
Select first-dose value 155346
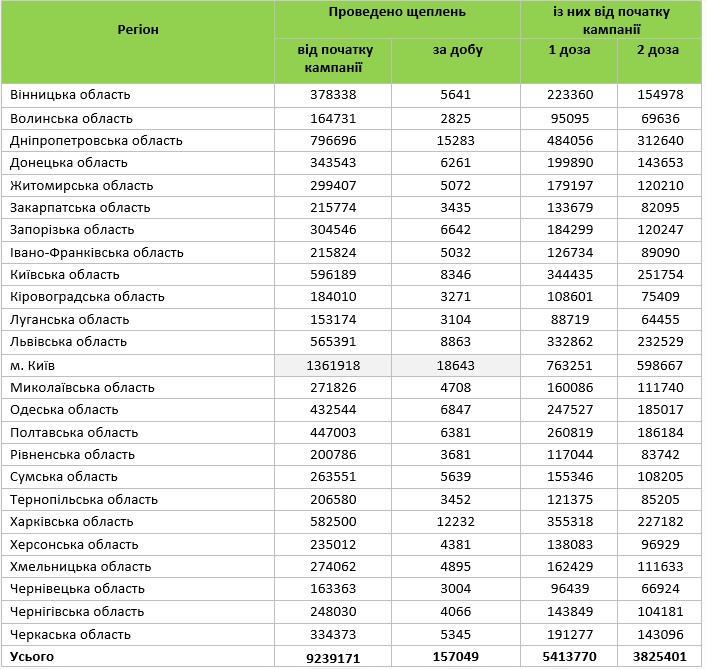[x=570, y=477]
